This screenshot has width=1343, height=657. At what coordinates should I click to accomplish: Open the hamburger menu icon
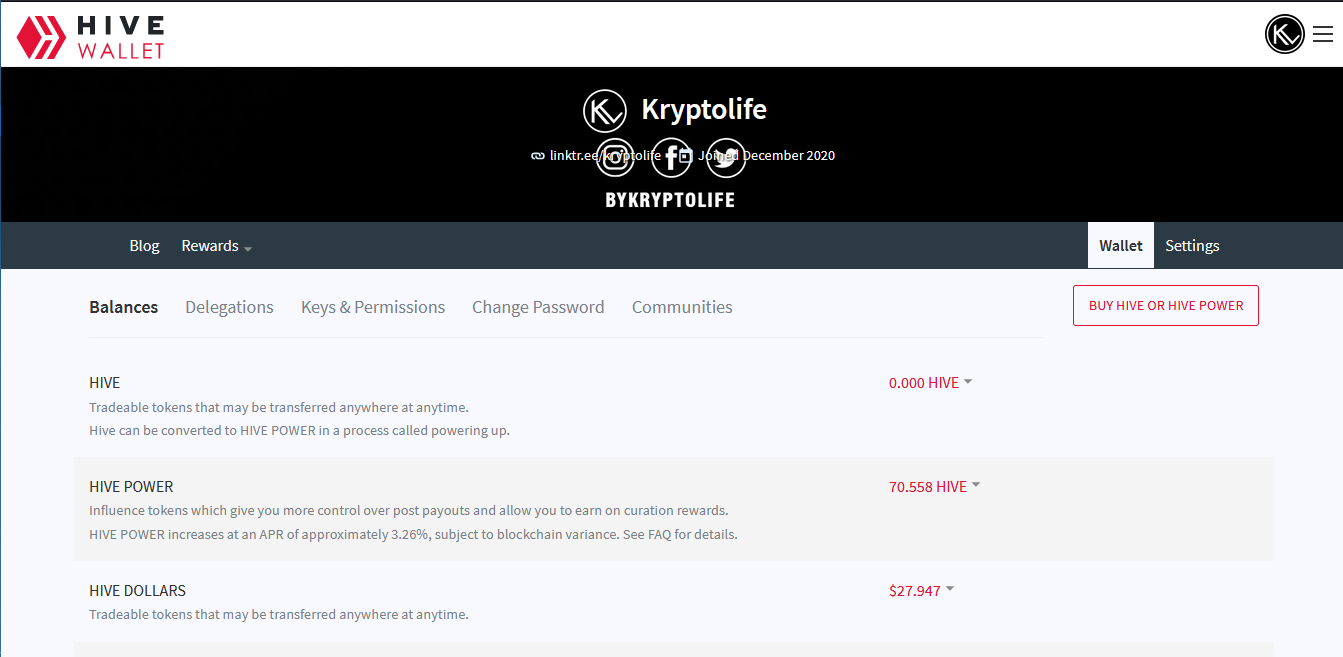click(1323, 34)
